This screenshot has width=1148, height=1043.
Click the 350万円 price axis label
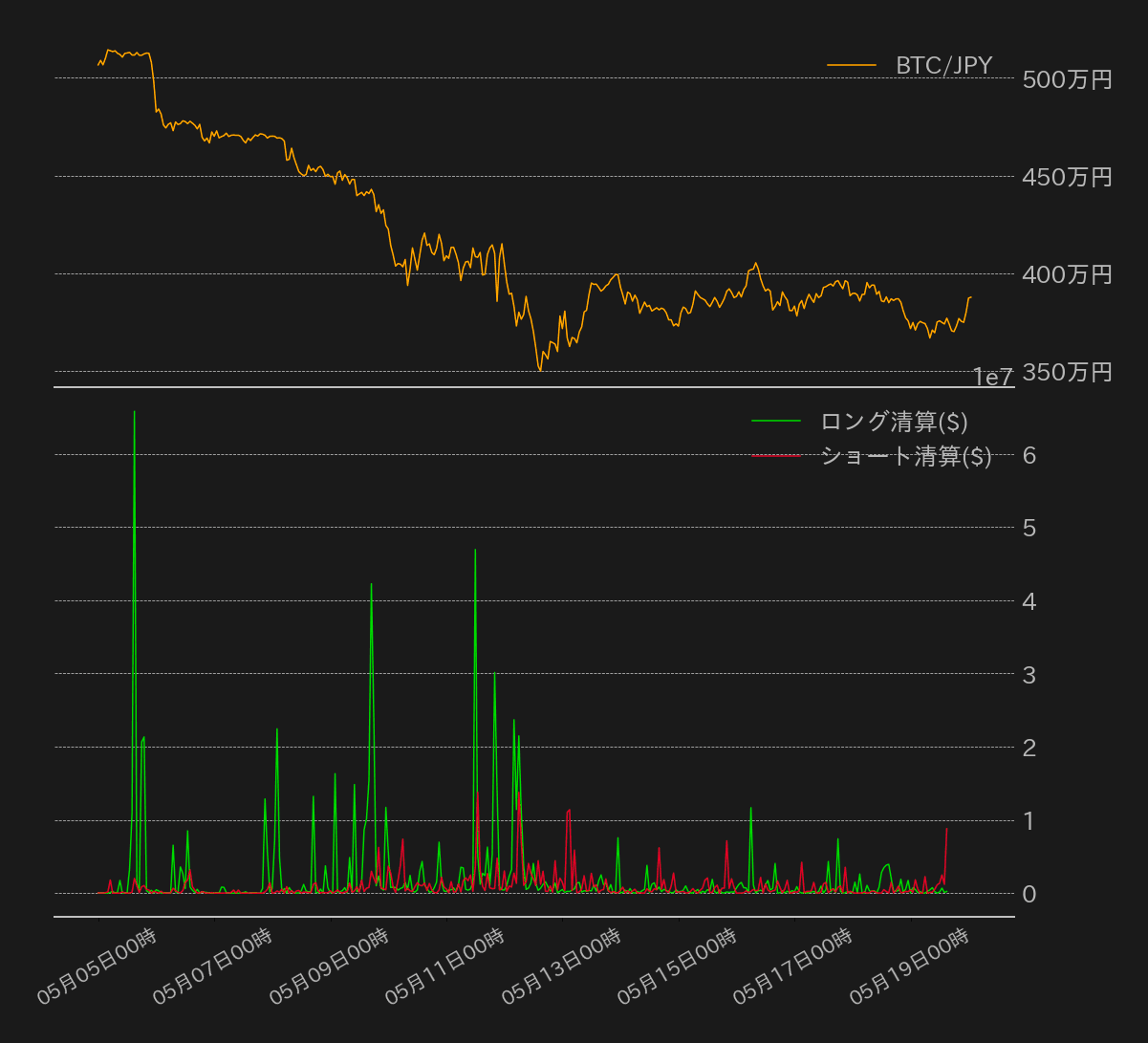pos(1067,372)
